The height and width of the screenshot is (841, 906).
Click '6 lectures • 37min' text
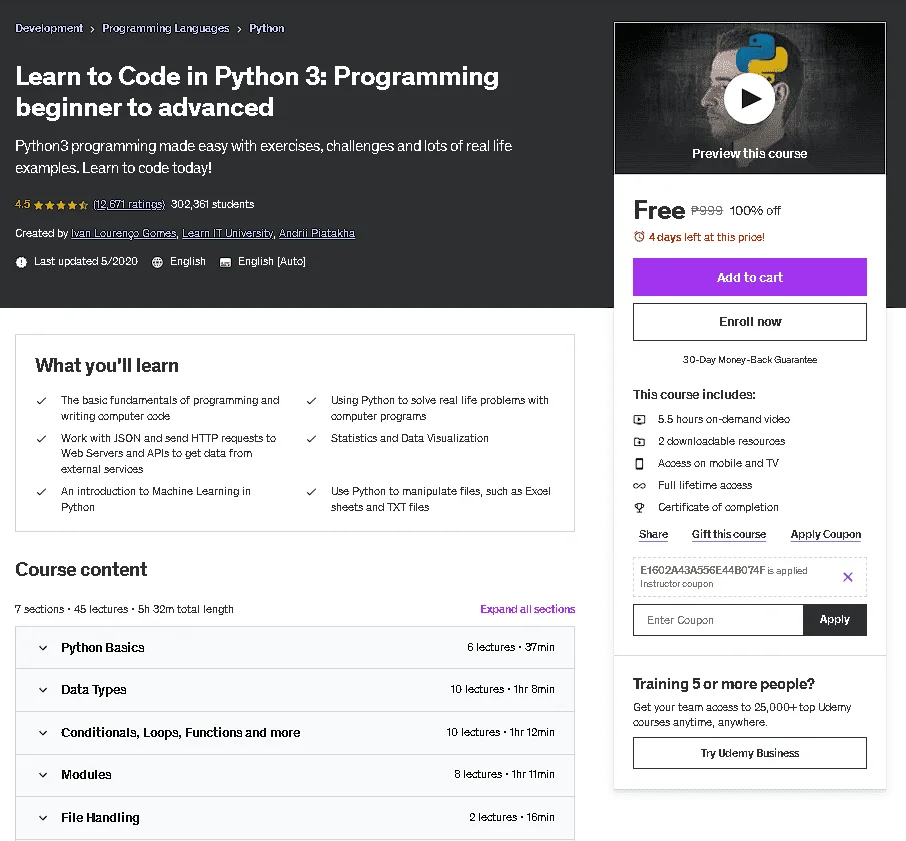pos(511,648)
